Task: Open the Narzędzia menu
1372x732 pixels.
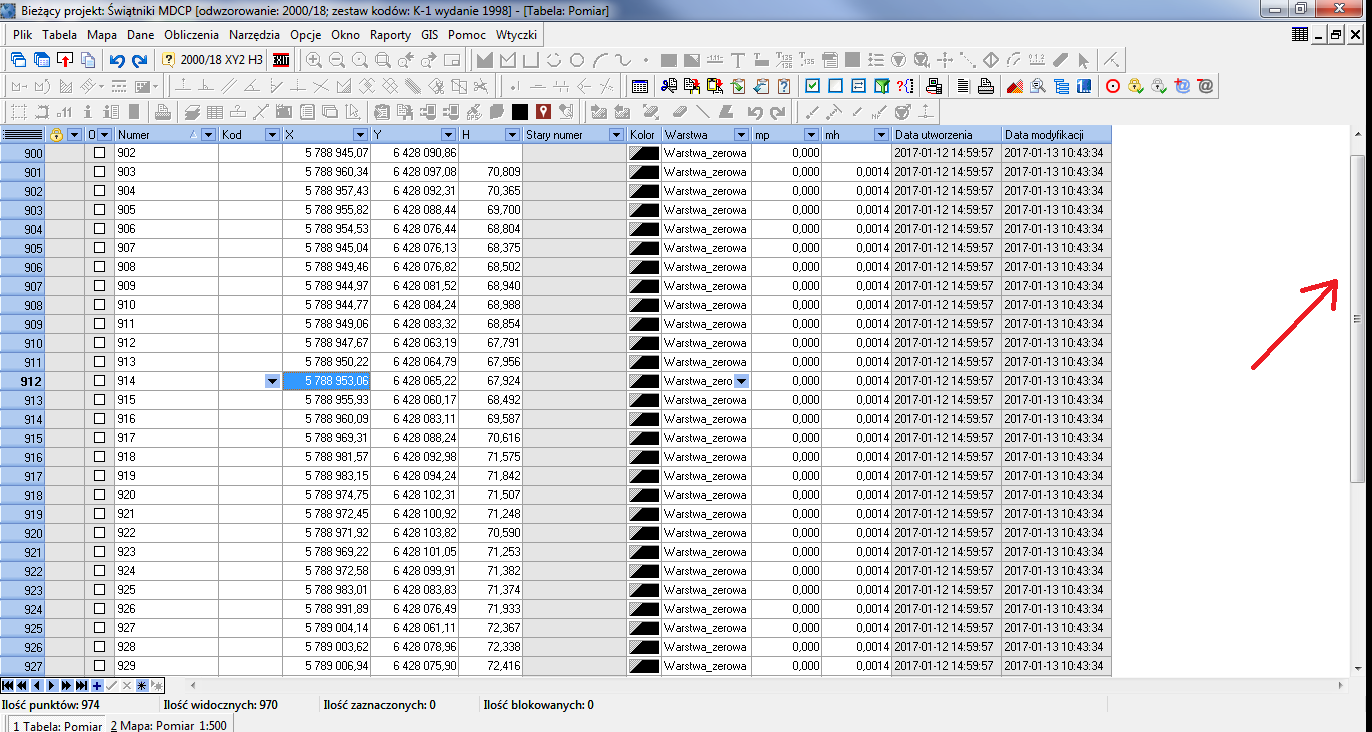Action: 254,34
